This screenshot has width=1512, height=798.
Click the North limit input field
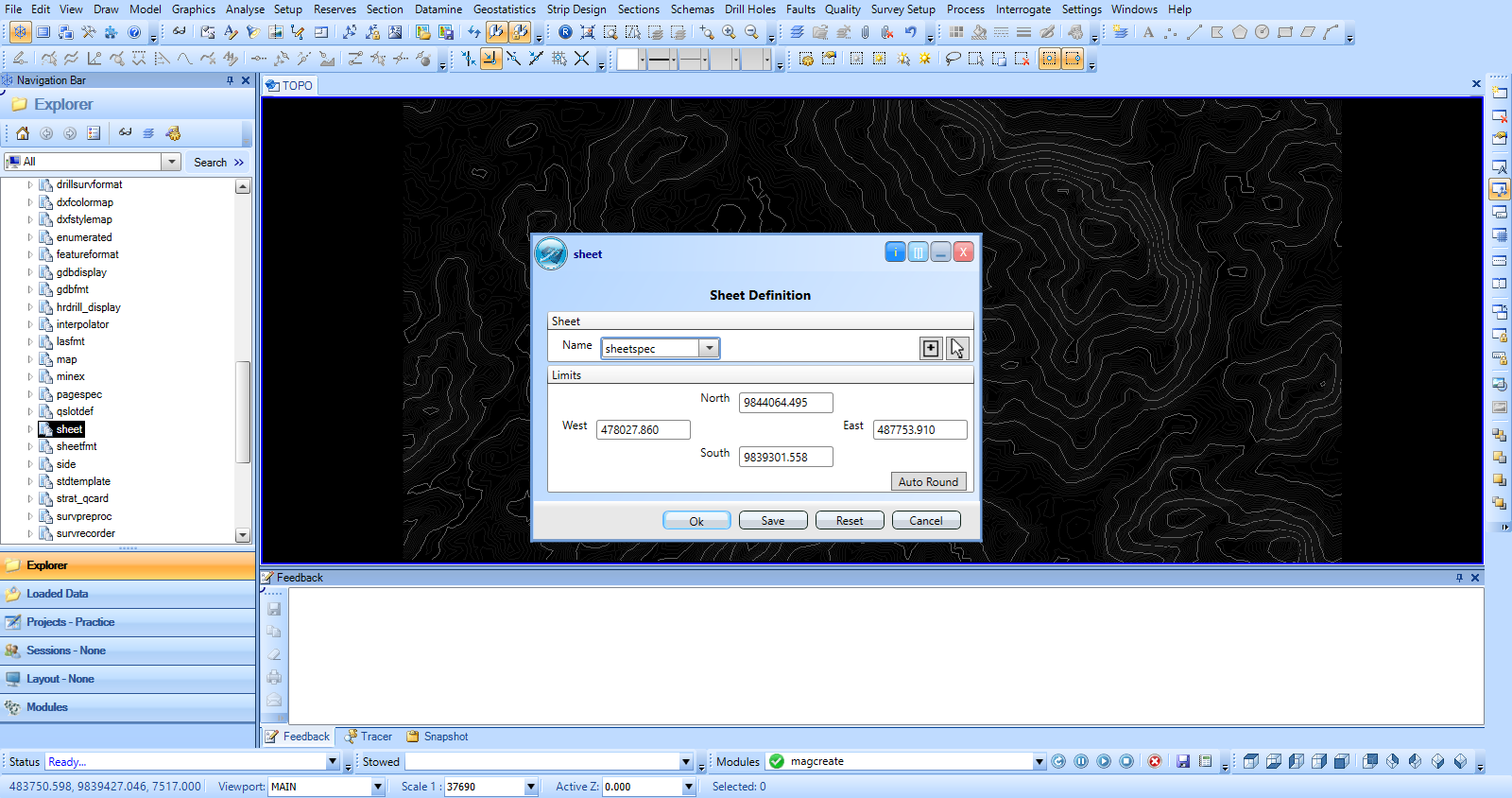point(785,403)
